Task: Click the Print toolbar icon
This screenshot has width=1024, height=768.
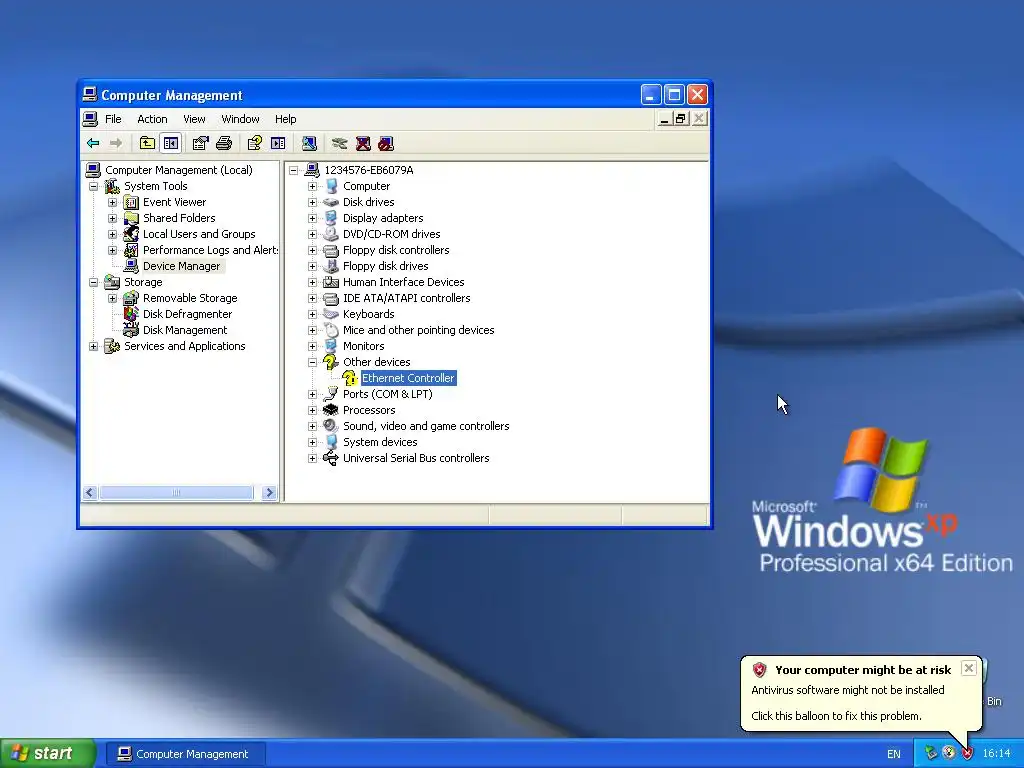Action: [x=224, y=143]
